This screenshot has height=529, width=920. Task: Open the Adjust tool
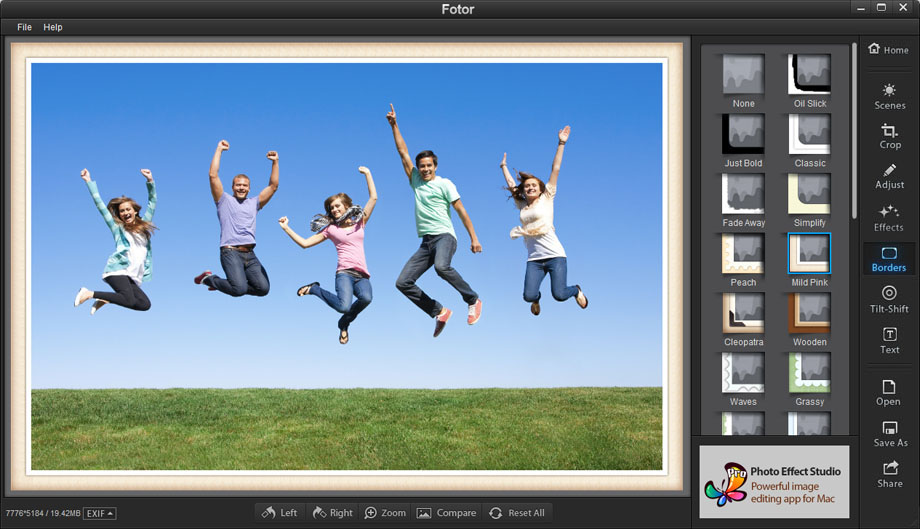pos(889,176)
